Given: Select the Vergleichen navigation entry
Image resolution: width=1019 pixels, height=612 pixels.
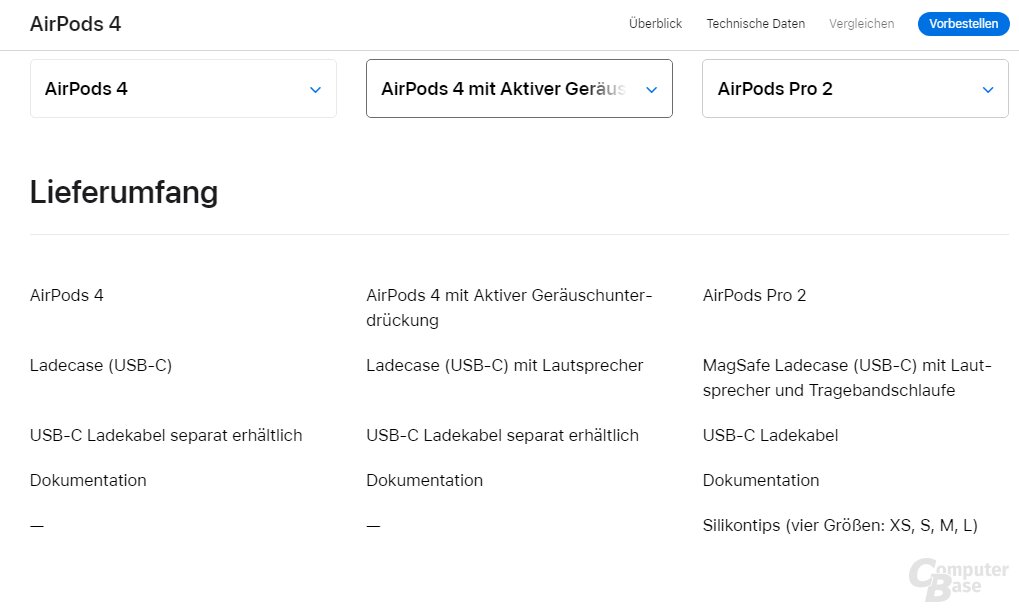Looking at the screenshot, I should 861,23.
